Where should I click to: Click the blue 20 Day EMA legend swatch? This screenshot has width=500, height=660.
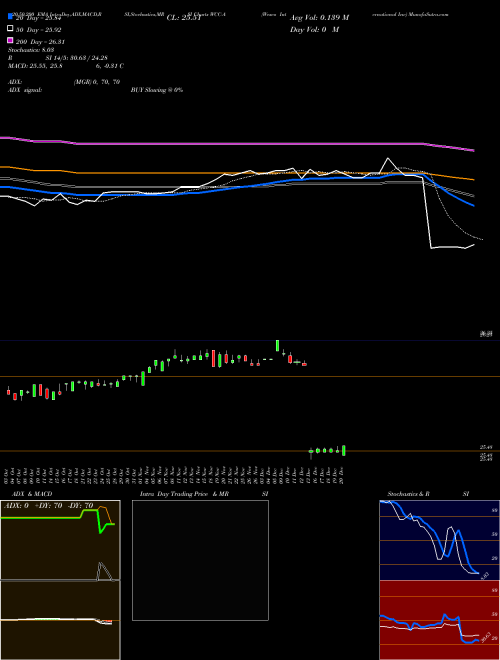click(11, 17)
